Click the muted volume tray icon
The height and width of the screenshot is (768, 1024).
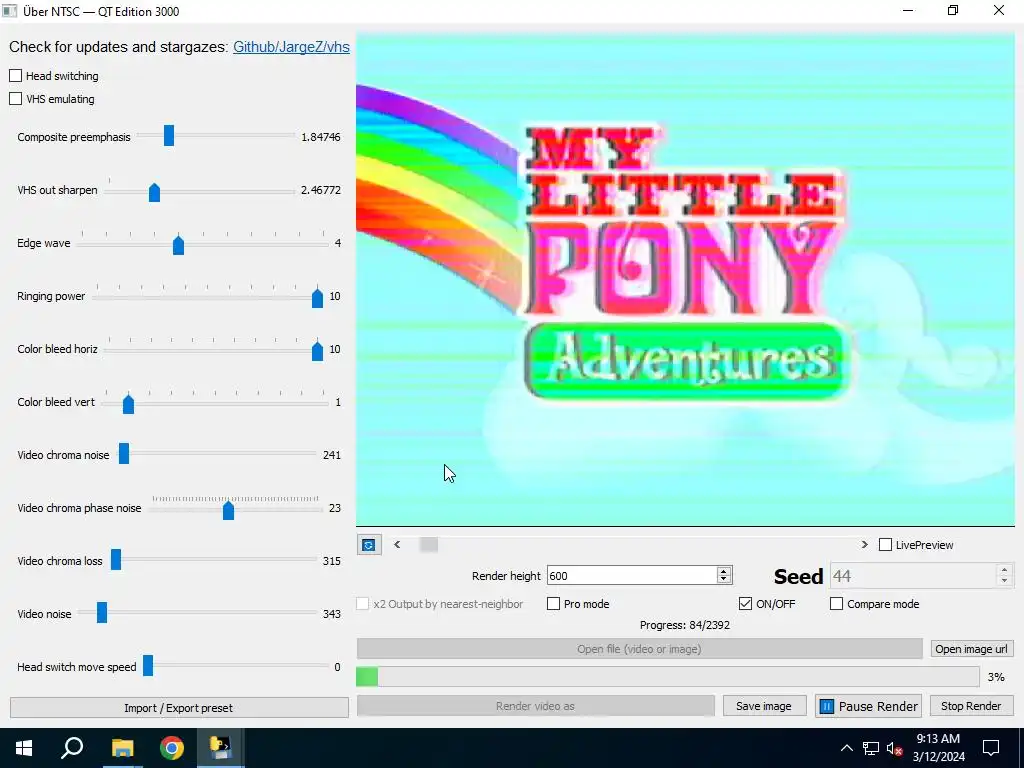pos(895,748)
